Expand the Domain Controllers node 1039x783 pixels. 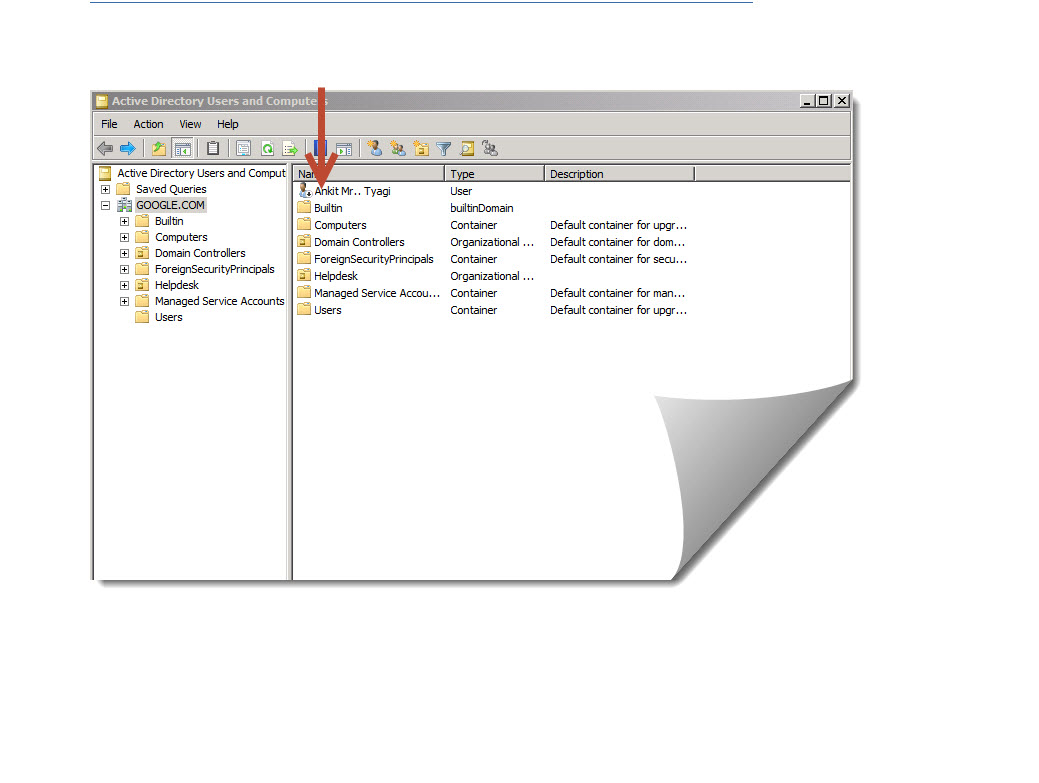coord(123,253)
